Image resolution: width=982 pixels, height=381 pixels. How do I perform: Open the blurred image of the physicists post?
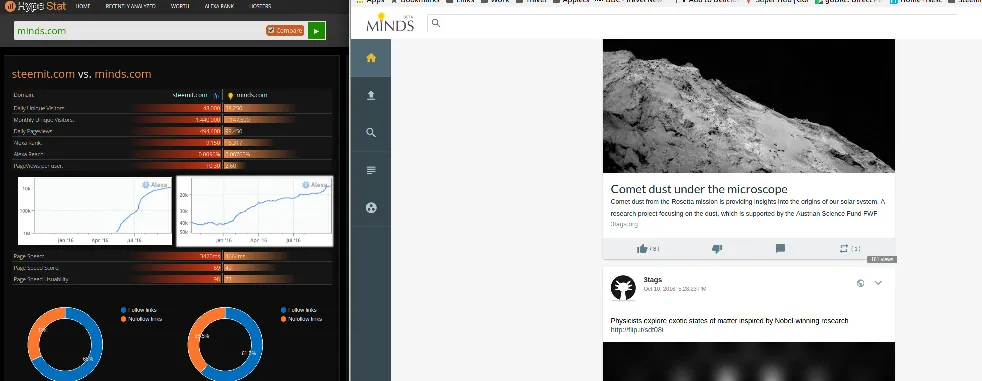748,362
